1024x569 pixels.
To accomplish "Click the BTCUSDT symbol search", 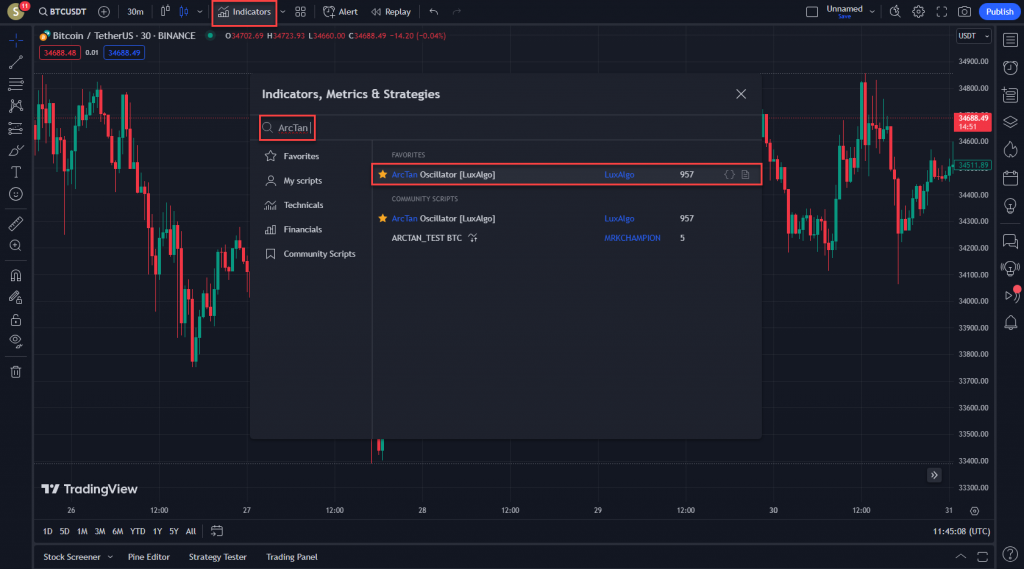I will (62, 12).
